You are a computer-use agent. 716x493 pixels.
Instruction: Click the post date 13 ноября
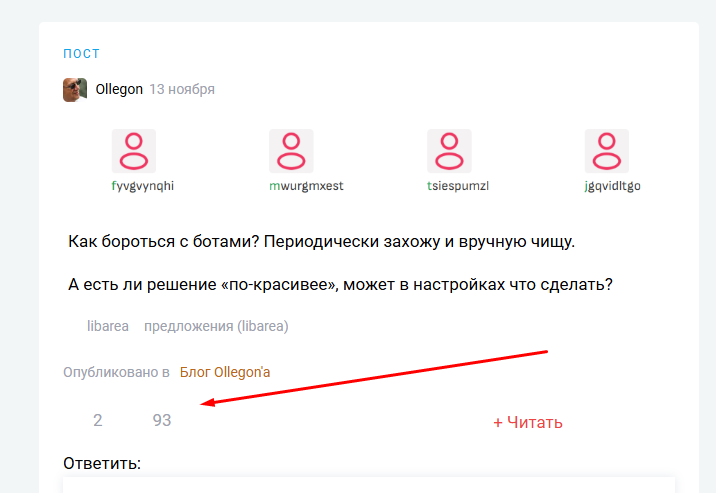click(182, 89)
